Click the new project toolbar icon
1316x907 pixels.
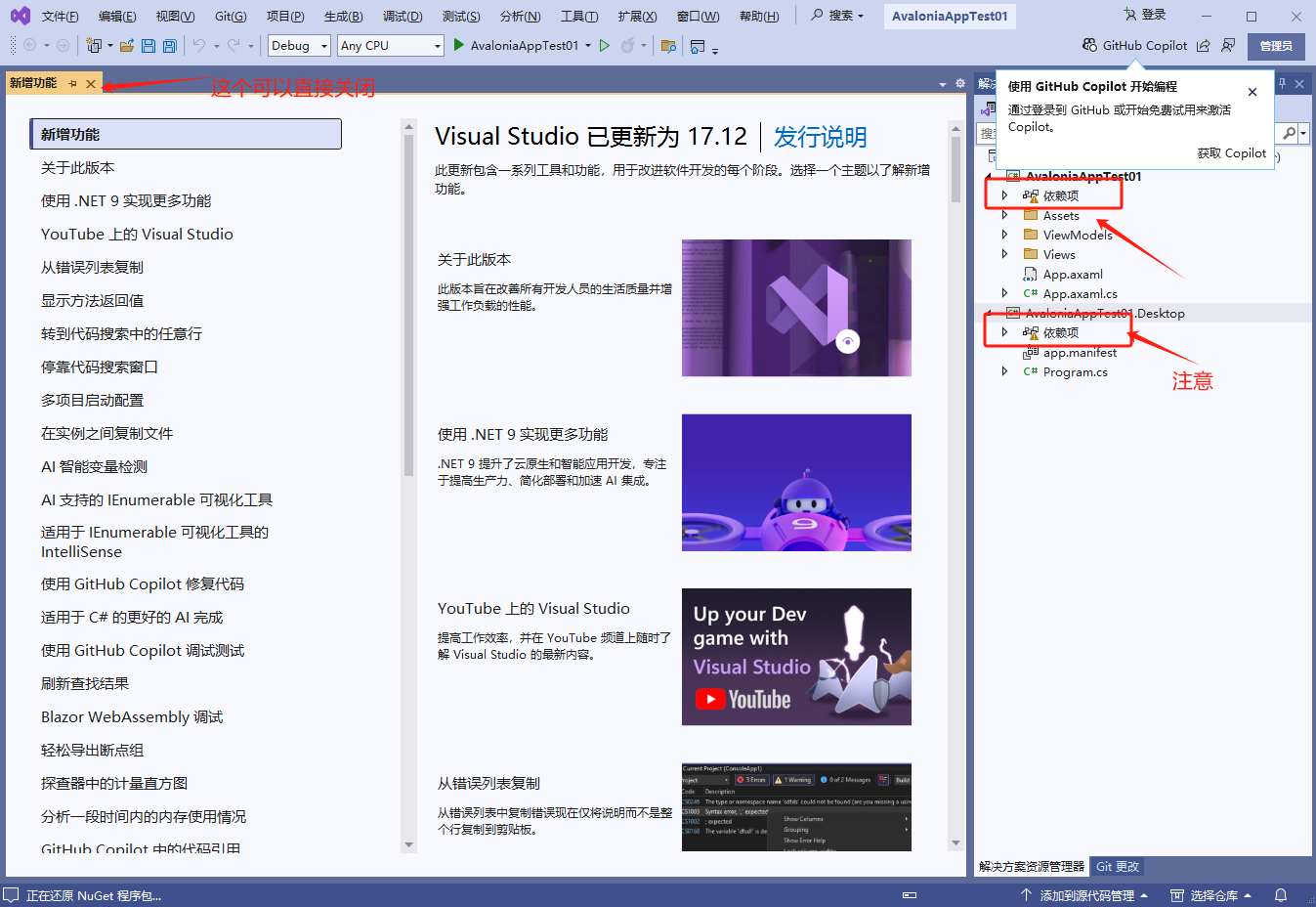[94, 46]
